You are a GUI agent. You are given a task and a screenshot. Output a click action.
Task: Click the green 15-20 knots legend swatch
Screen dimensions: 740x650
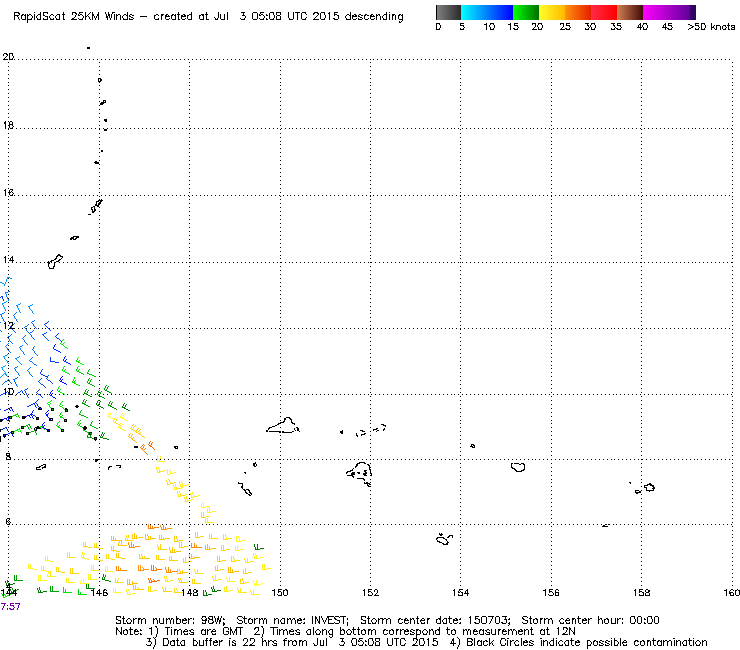[526, 12]
